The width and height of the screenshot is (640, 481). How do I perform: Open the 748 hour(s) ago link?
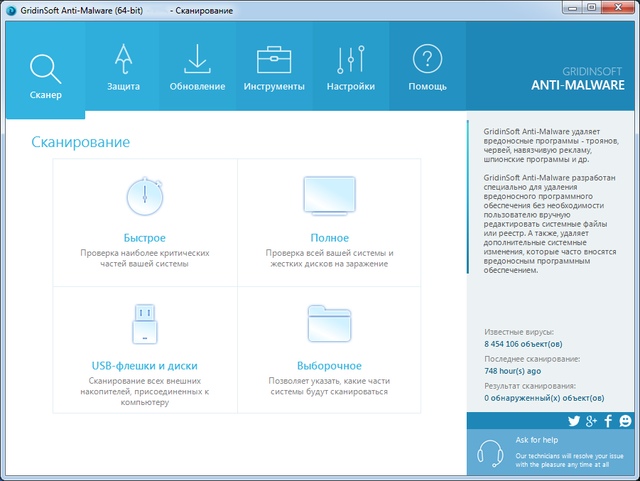[512, 371]
